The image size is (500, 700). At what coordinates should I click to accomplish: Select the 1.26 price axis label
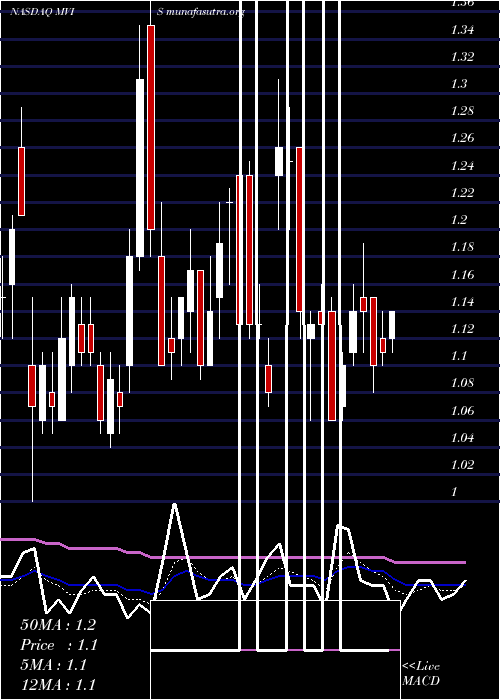tap(462, 138)
